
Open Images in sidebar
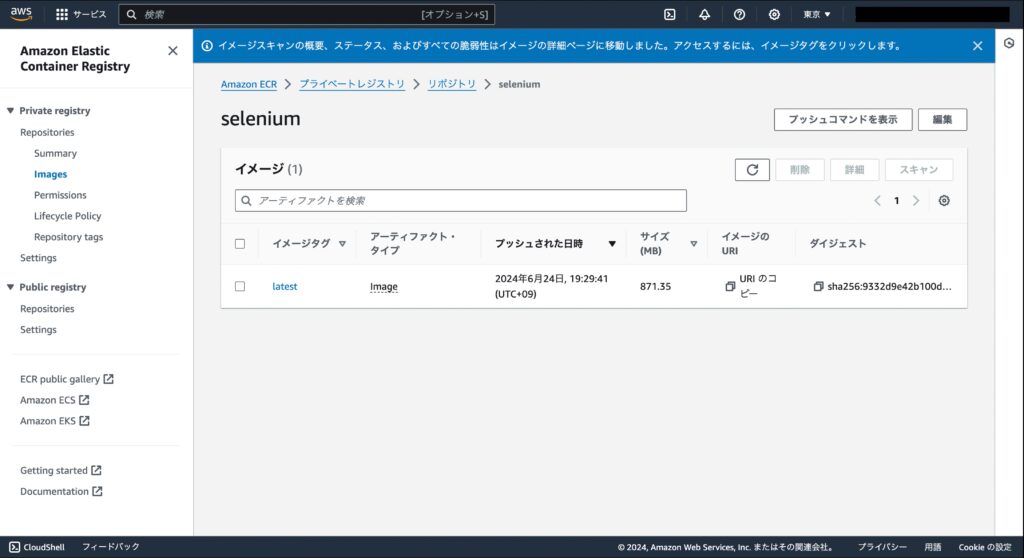coord(50,174)
